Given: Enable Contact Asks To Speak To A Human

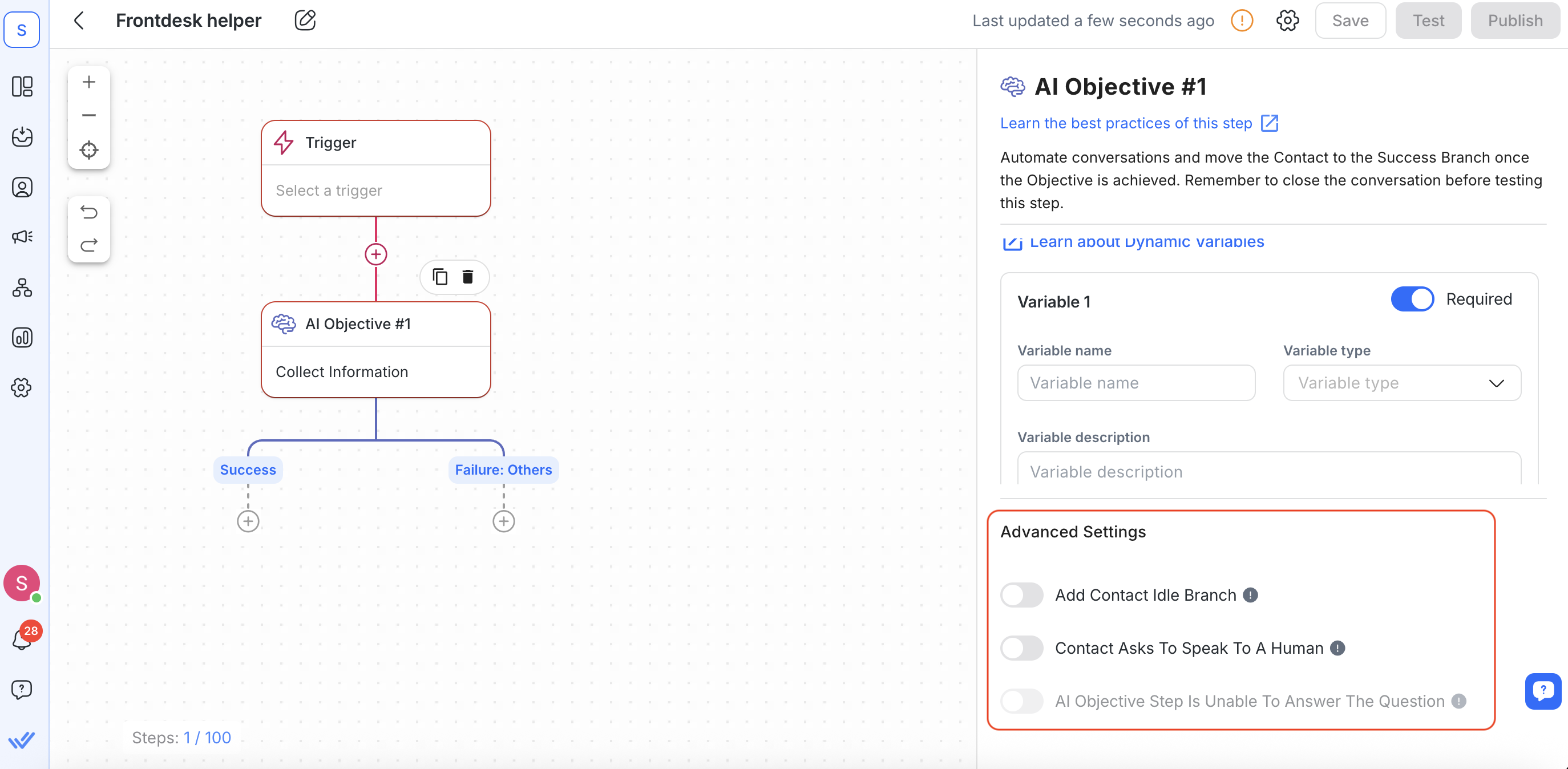Looking at the screenshot, I should coord(1021,648).
